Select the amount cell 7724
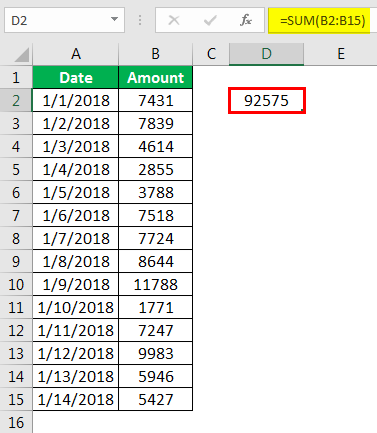Image resolution: width=377 pixels, height=433 pixels. [x=156, y=238]
